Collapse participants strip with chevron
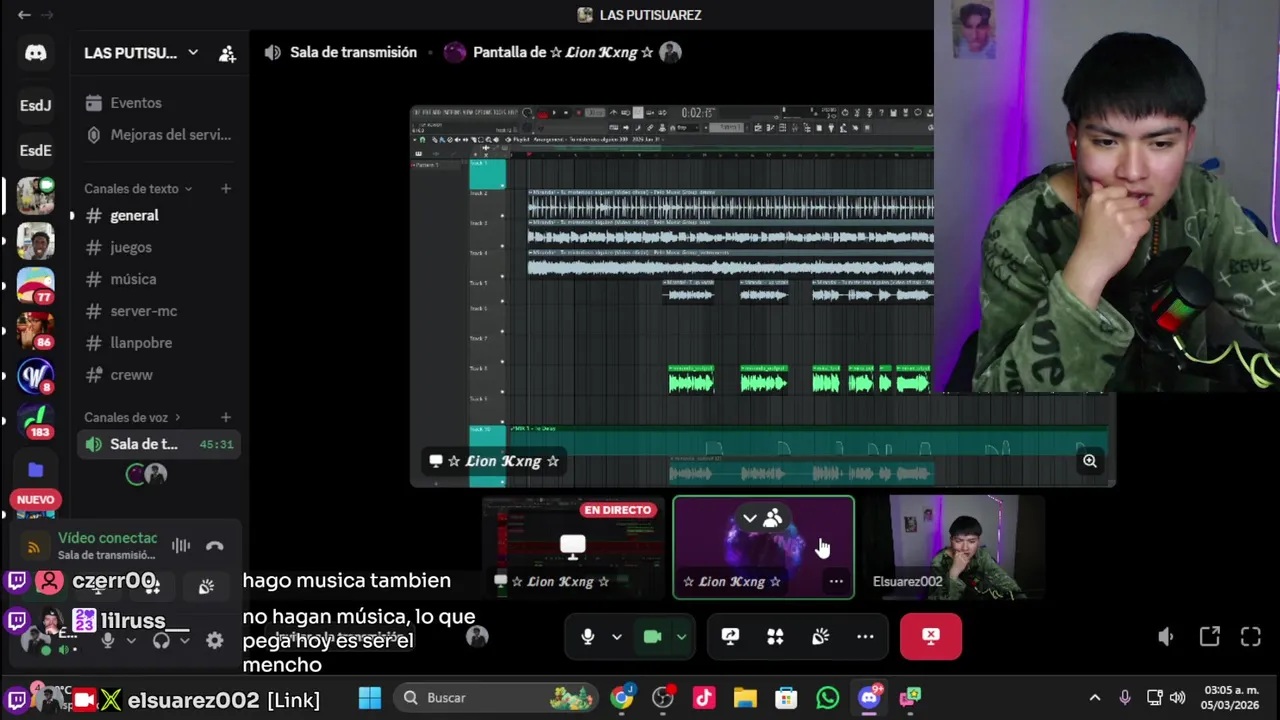1280x720 pixels. pos(749,518)
